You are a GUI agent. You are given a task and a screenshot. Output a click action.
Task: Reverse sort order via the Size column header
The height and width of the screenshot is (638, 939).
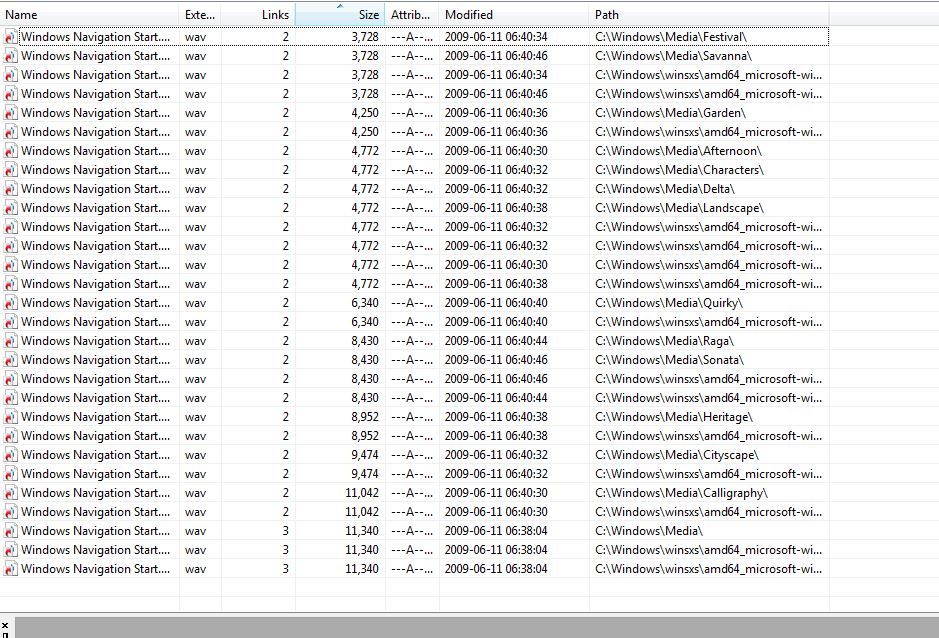click(x=340, y=15)
